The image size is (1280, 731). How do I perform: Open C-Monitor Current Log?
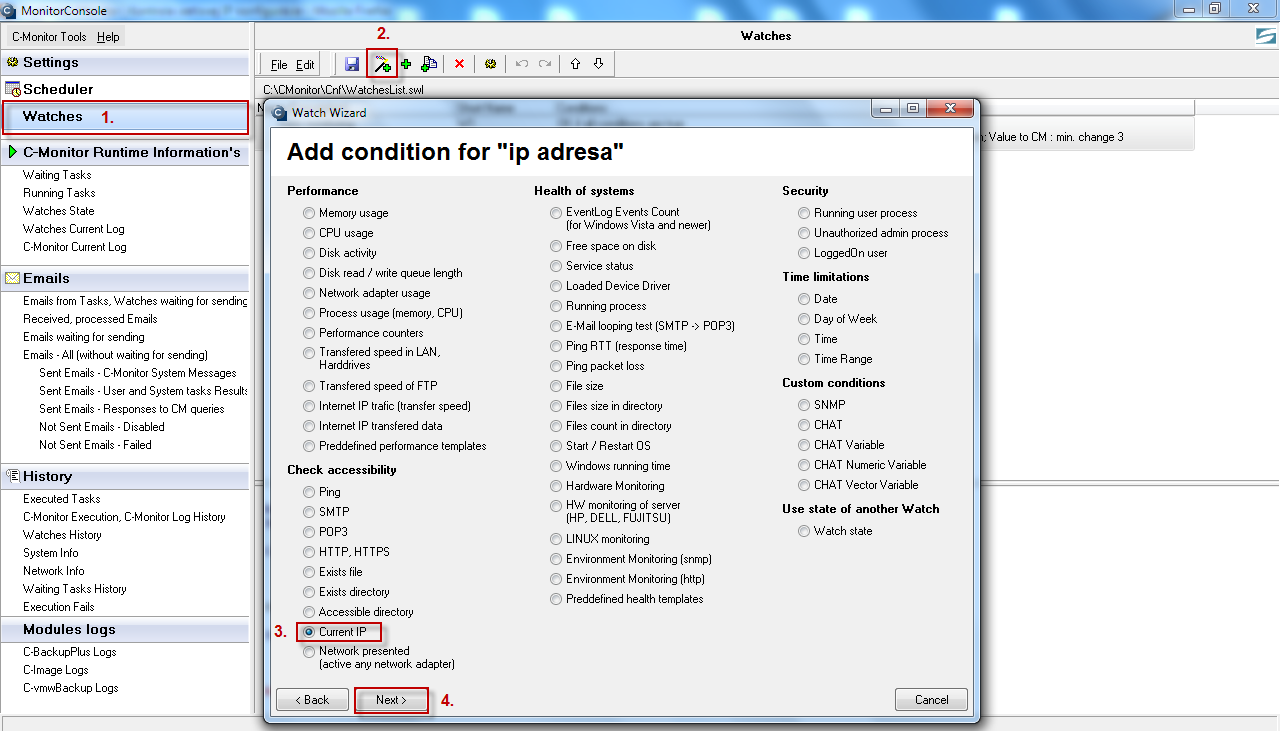click(x=75, y=247)
